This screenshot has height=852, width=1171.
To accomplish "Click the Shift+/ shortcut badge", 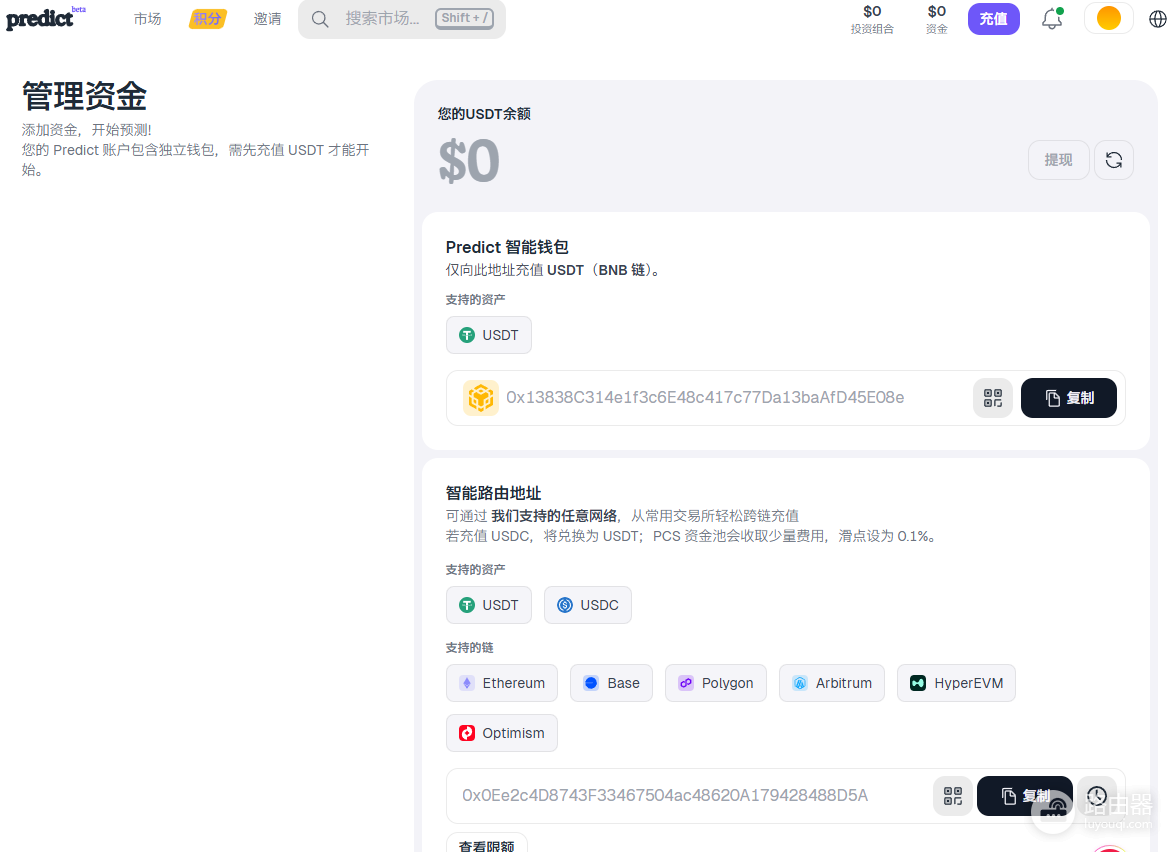I will (465, 18).
